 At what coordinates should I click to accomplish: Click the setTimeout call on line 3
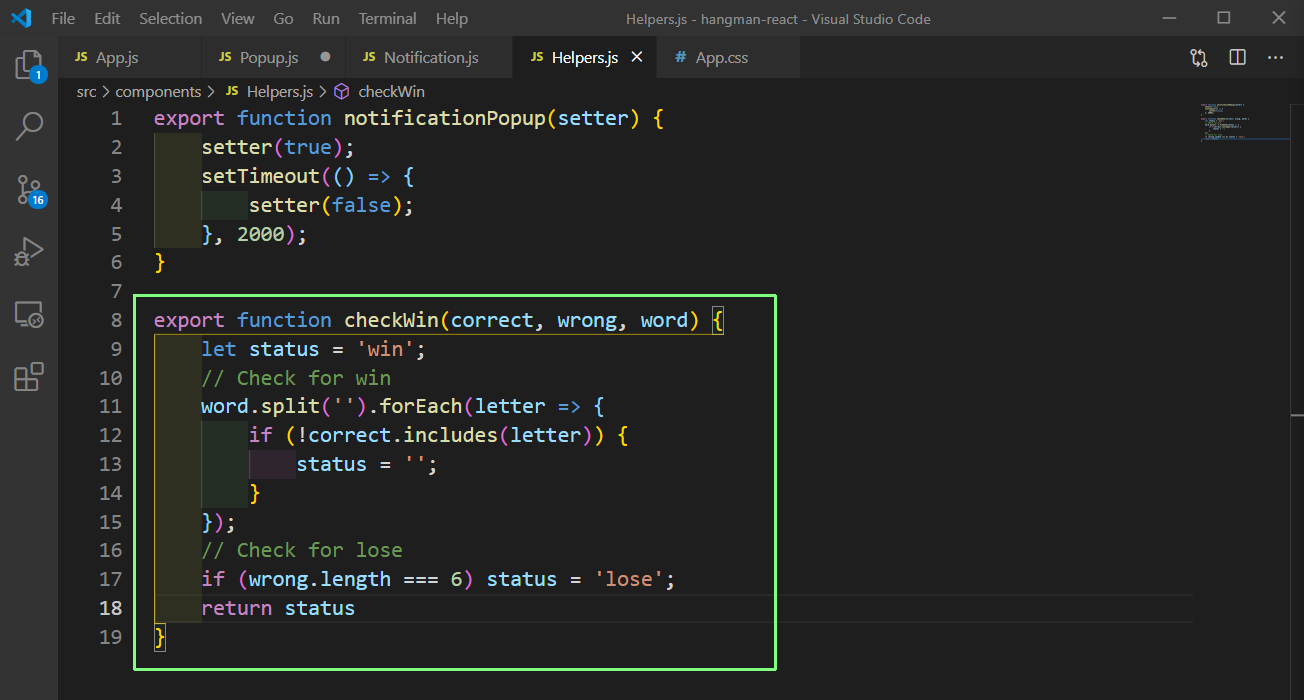pyautogui.click(x=261, y=176)
